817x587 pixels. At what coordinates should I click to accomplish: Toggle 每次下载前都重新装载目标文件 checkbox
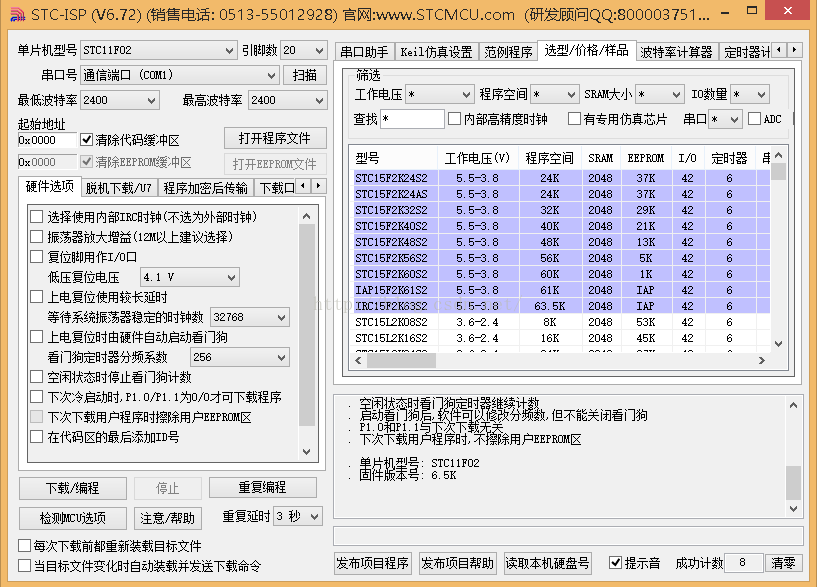click(x=24, y=546)
